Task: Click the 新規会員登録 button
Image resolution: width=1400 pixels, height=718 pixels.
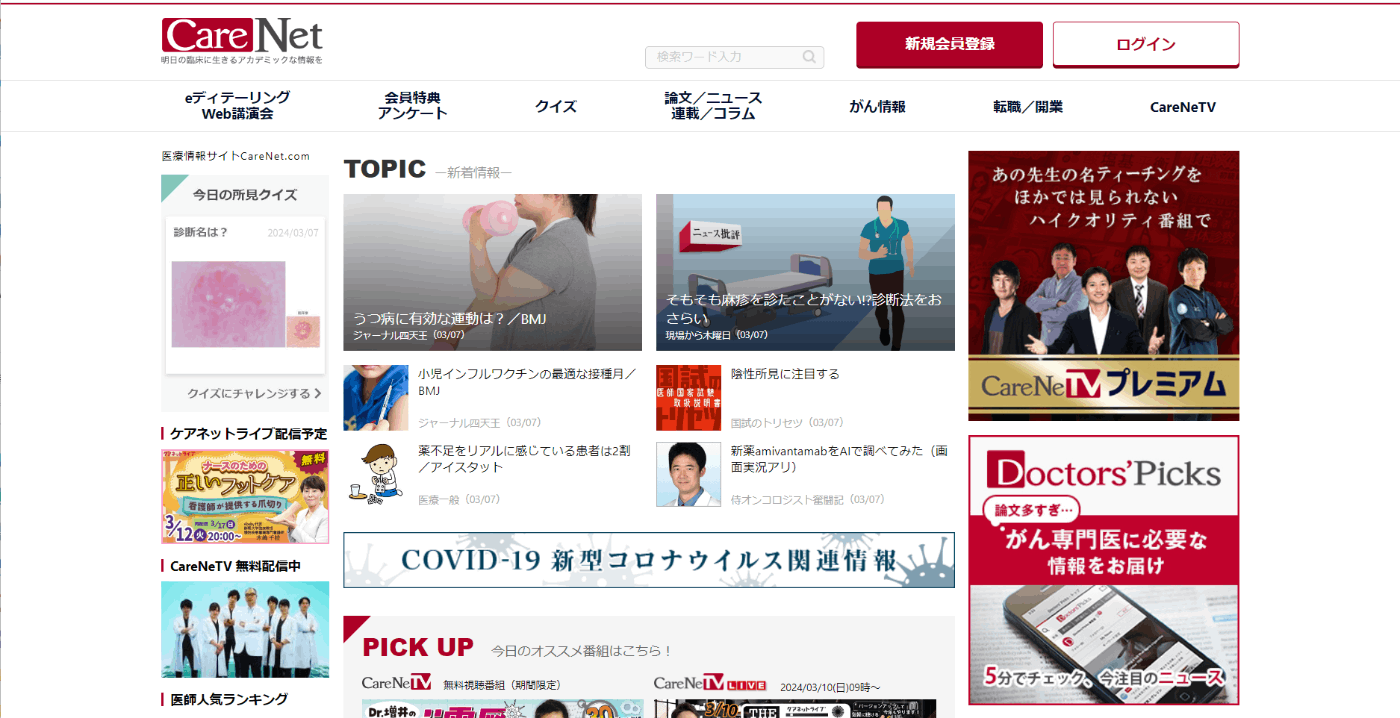Action: coord(949,44)
